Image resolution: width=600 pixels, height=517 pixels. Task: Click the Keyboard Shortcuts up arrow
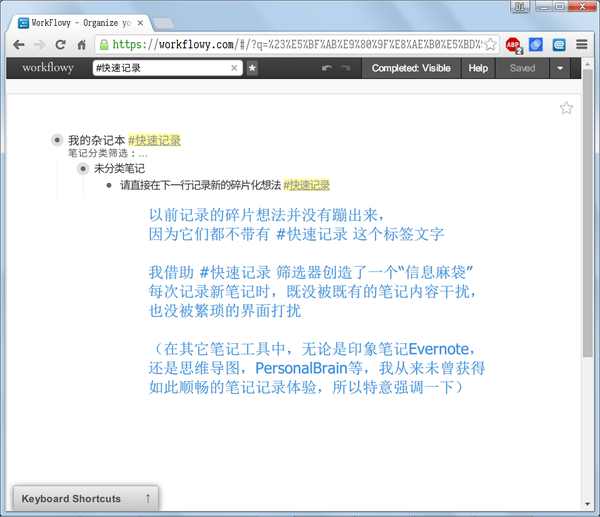point(148,498)
